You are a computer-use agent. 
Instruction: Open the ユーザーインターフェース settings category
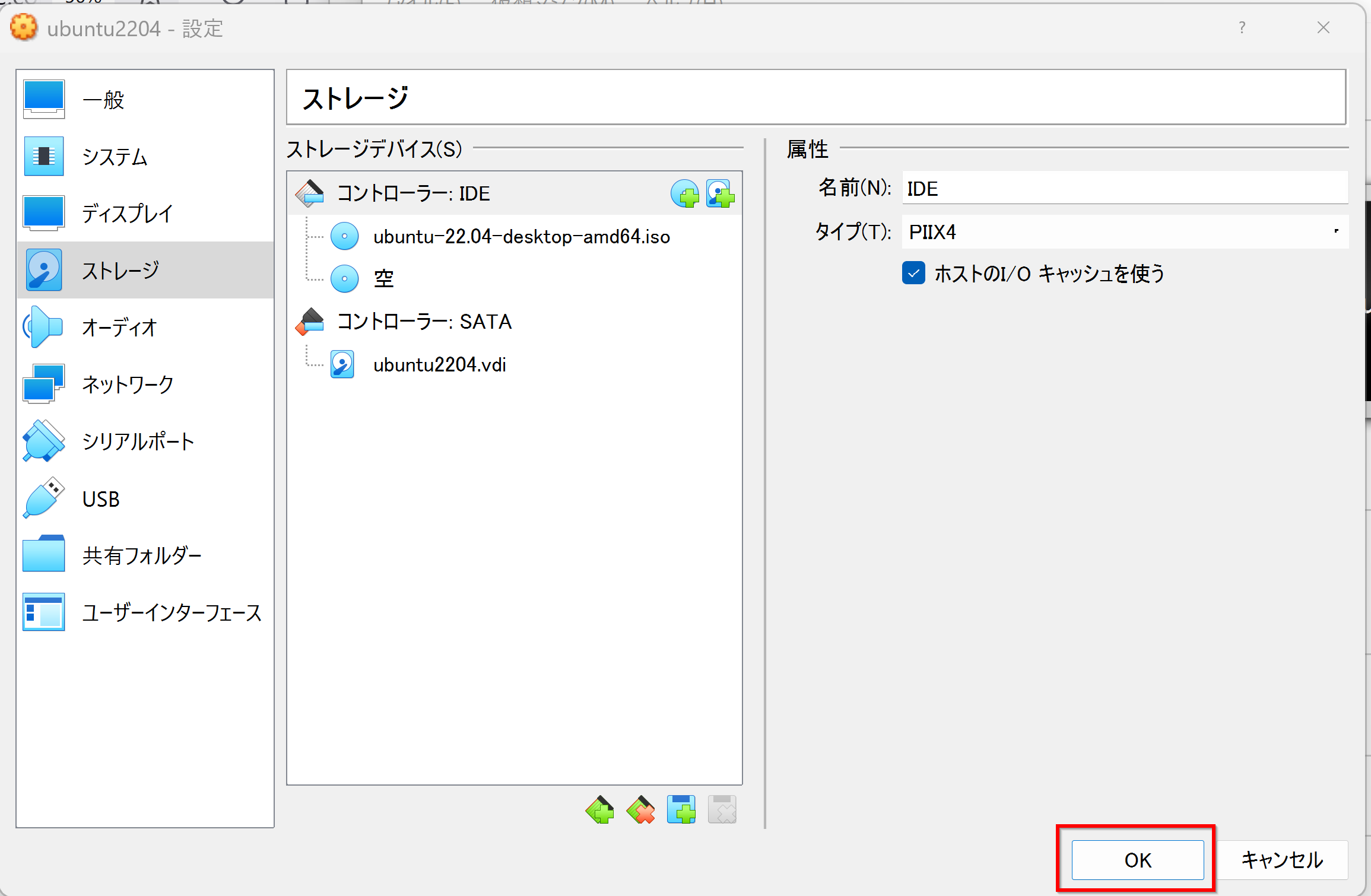(x=145, y=612)
